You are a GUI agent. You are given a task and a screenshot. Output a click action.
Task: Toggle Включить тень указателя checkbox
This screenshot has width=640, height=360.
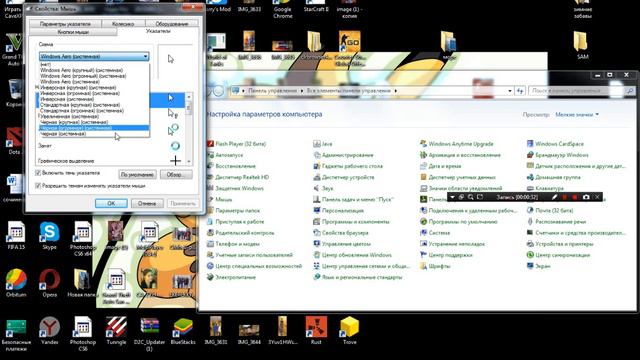[x=38, y=173]
